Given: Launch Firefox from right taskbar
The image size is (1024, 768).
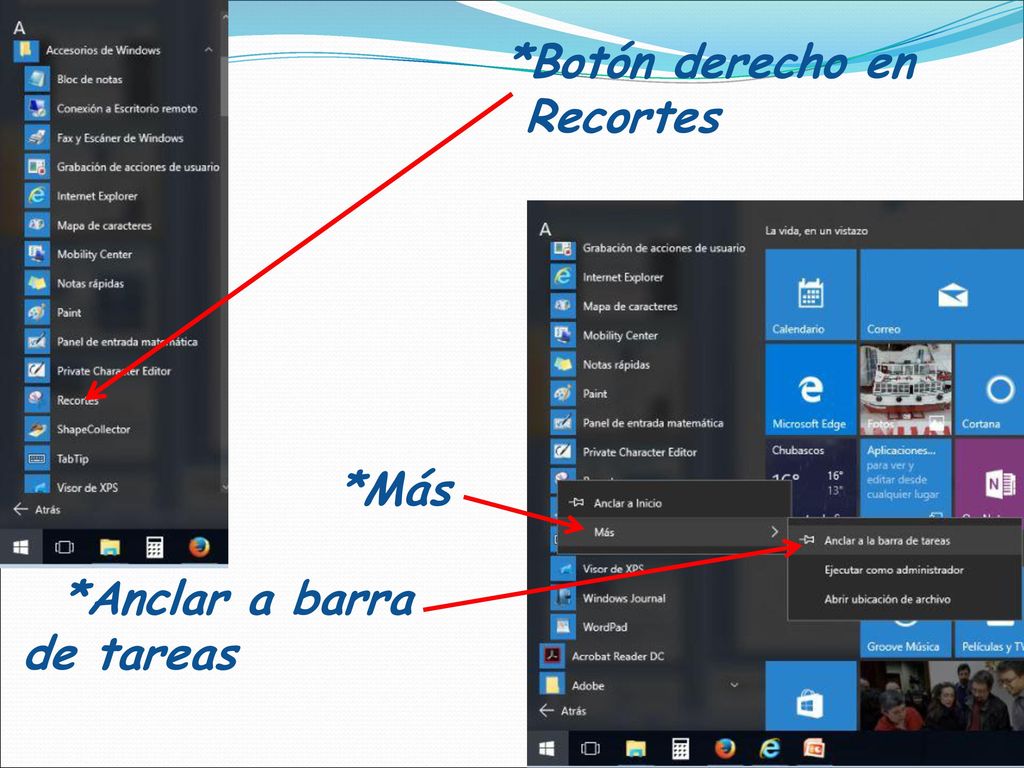Looking at the screenshot, I should [x=725, y=748].
